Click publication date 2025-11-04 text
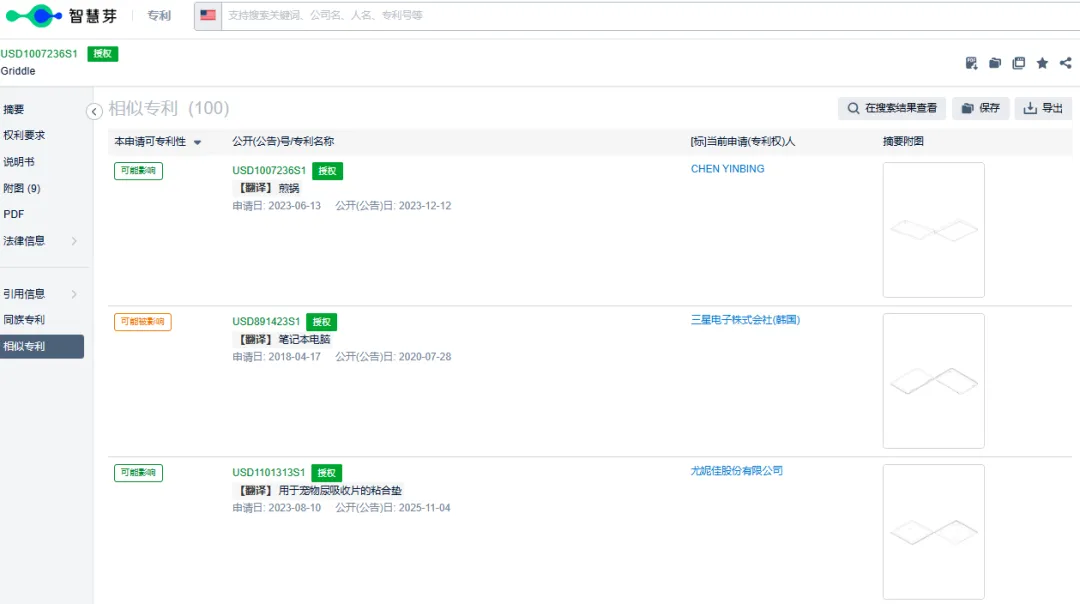This screenshot has width=1080, height=604. click(424, 508)
